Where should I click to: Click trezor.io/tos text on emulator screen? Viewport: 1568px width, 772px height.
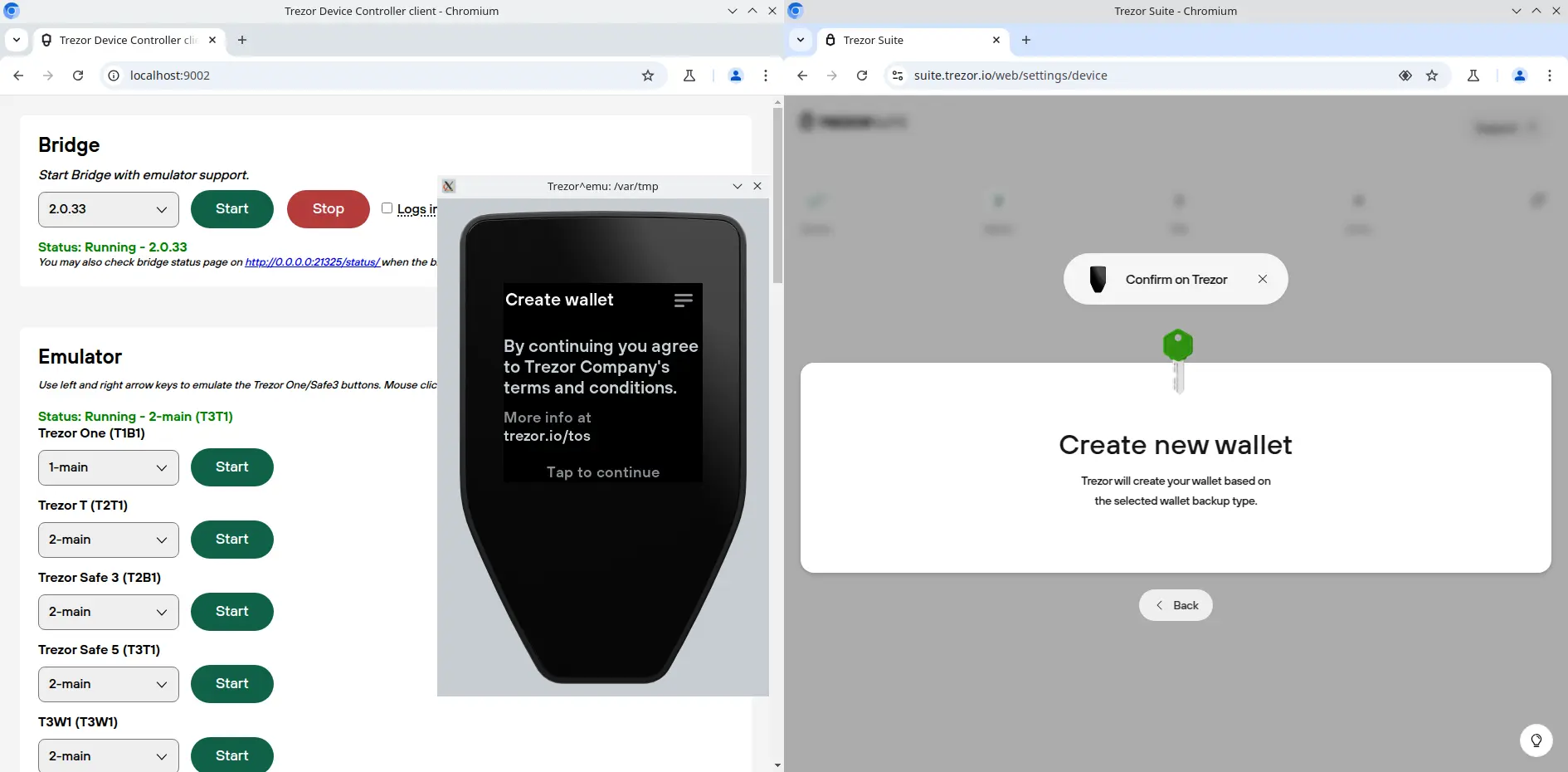coord(547,437)
